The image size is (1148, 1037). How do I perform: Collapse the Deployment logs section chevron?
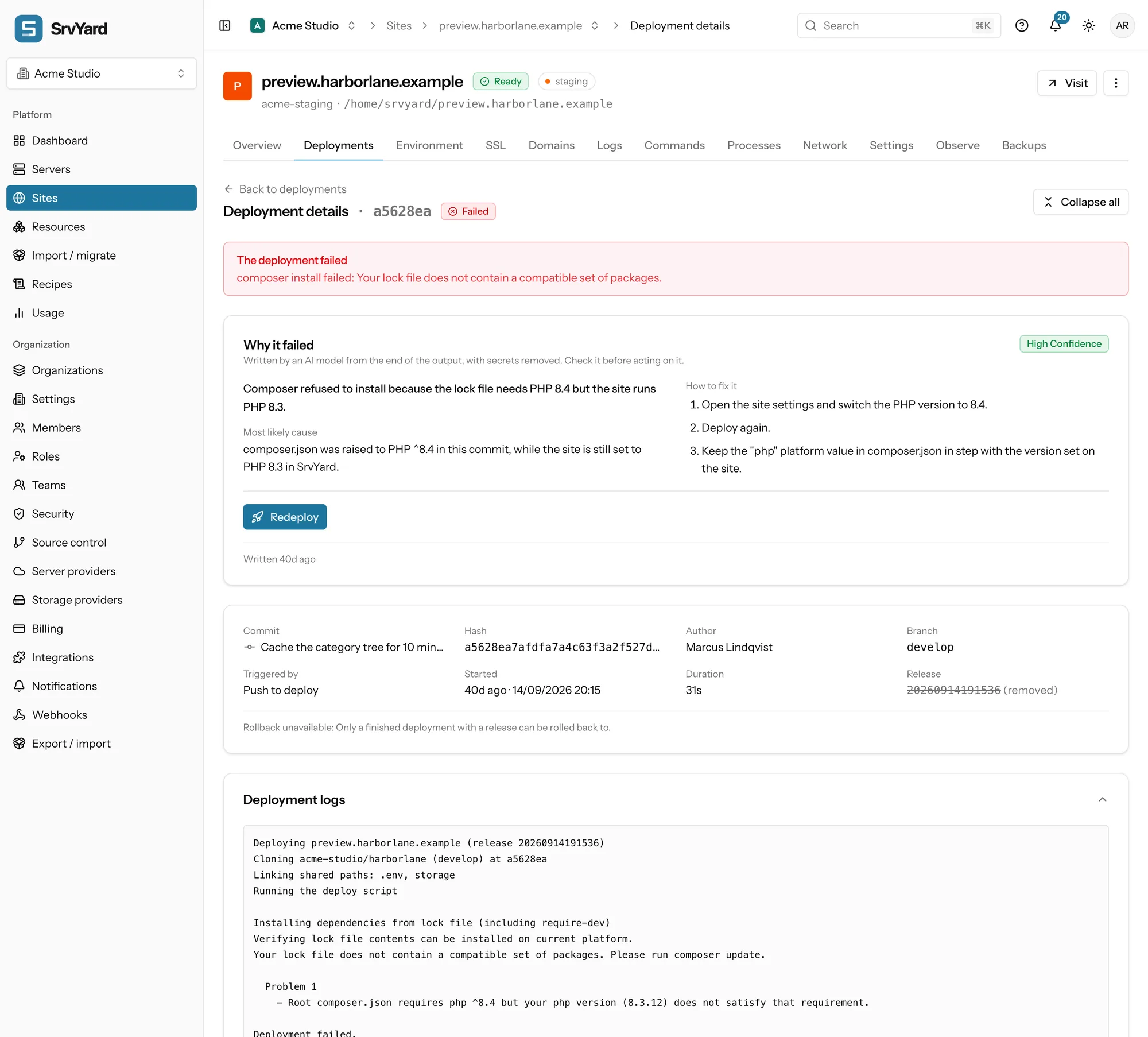(1102, 800)
